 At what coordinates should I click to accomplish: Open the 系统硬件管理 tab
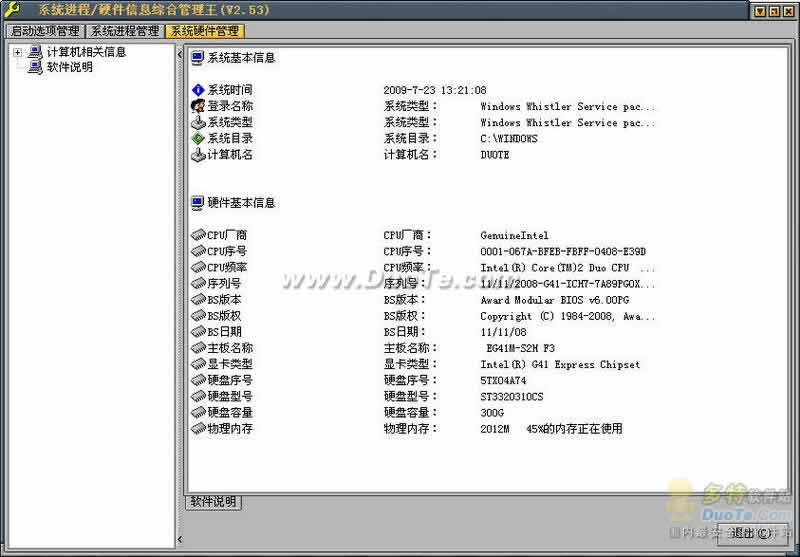click(205, 31)
